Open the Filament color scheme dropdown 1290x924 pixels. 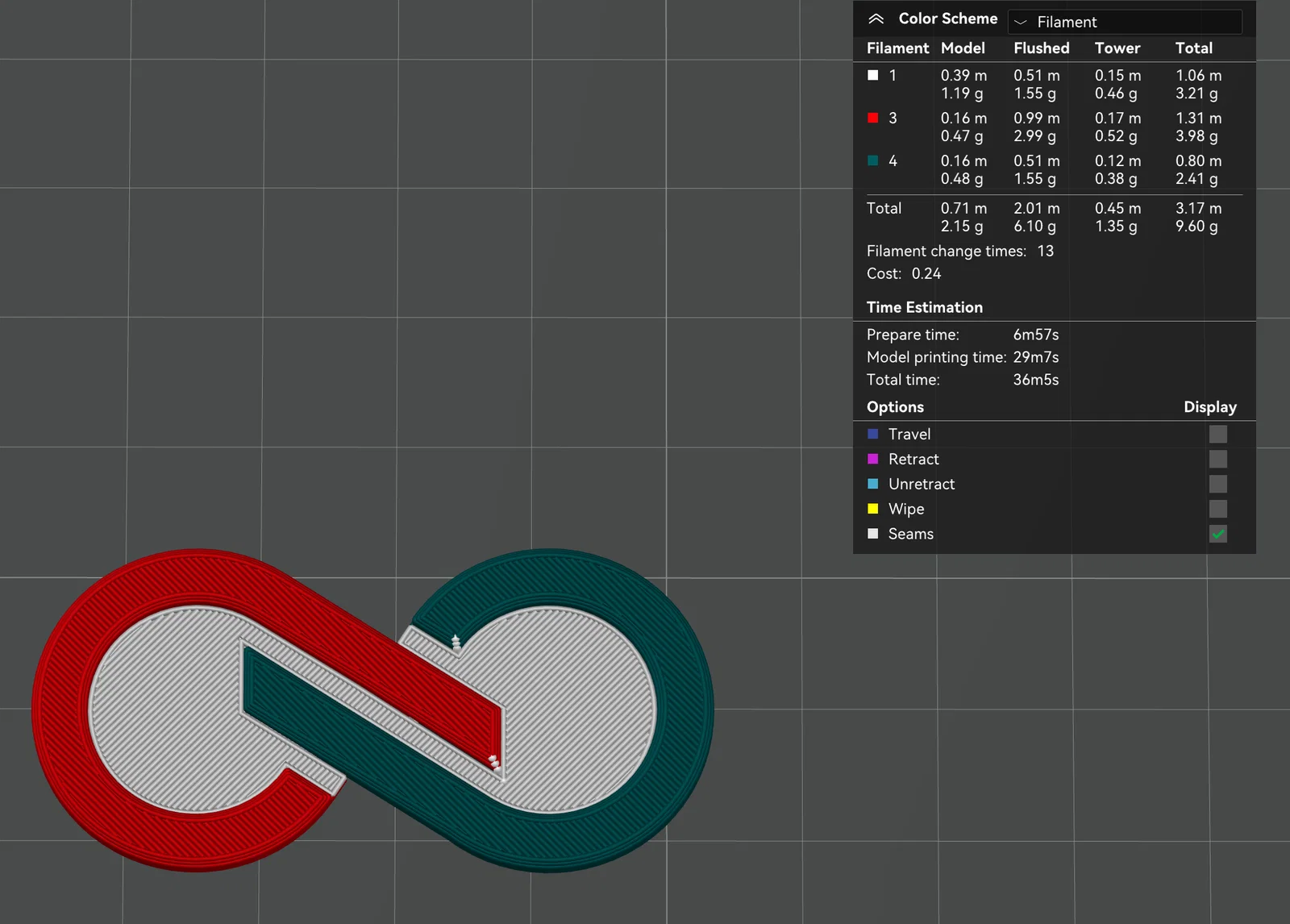coord(1125,22)
